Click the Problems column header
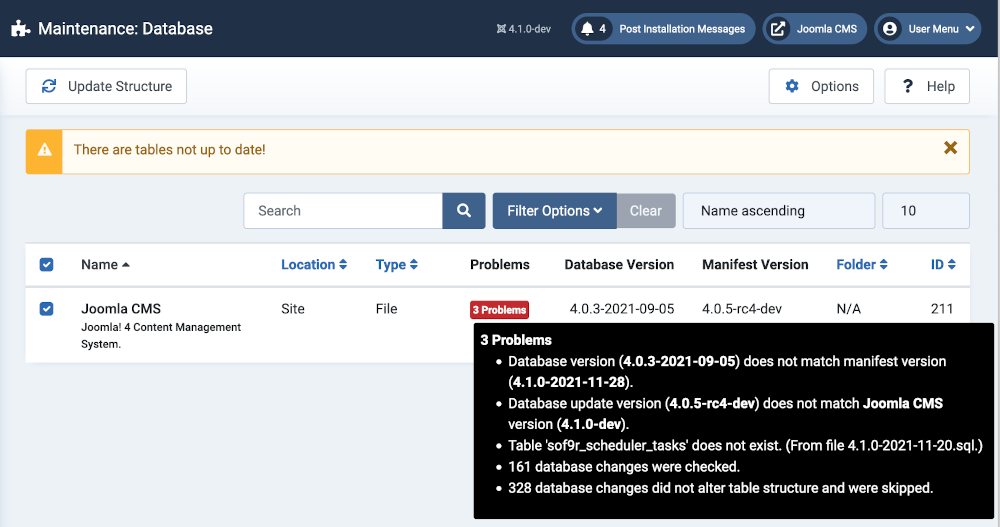The image size is (1000, 527). click(x=499, y=265)
